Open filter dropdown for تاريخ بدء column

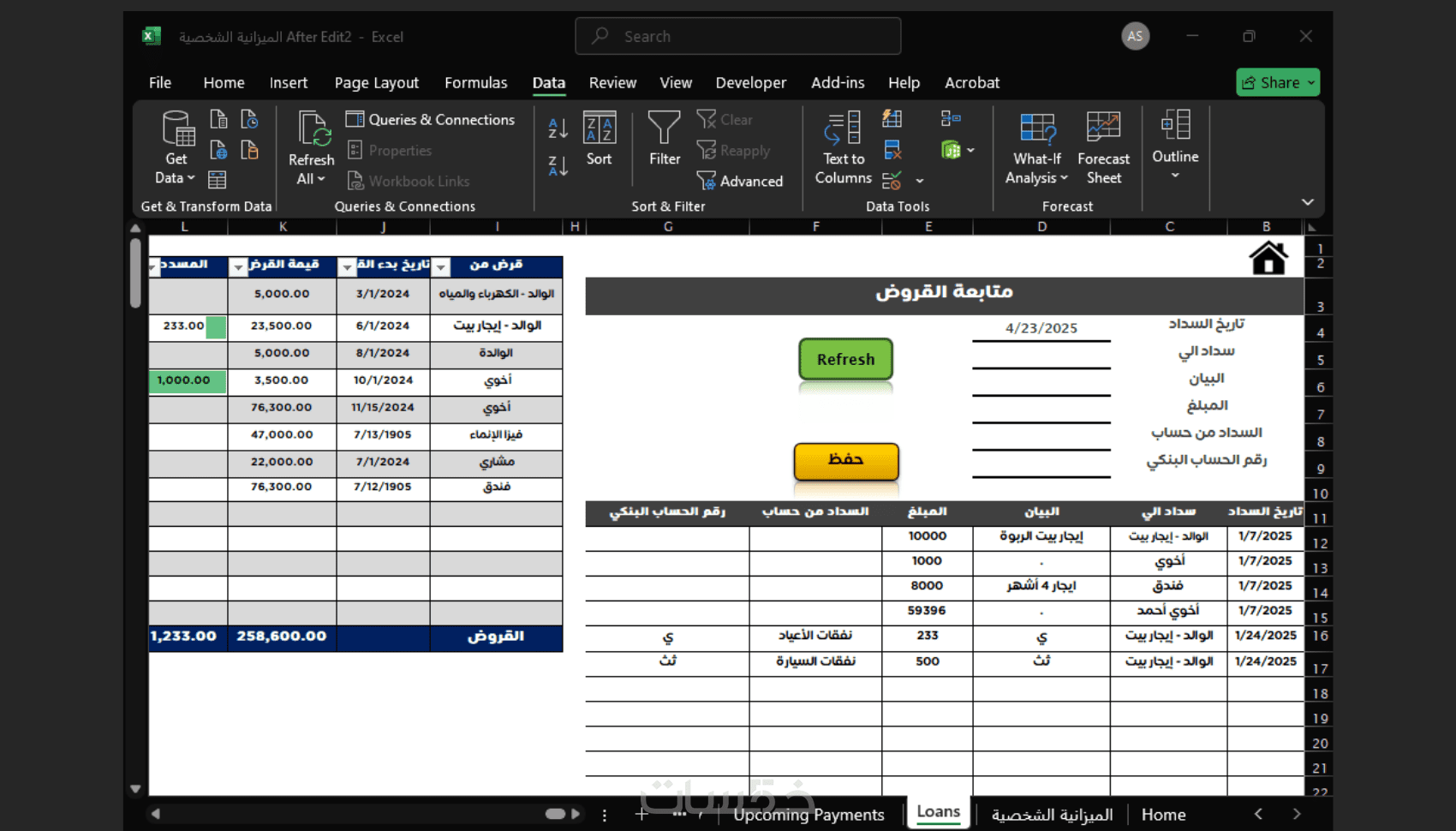tap(347, 267)
